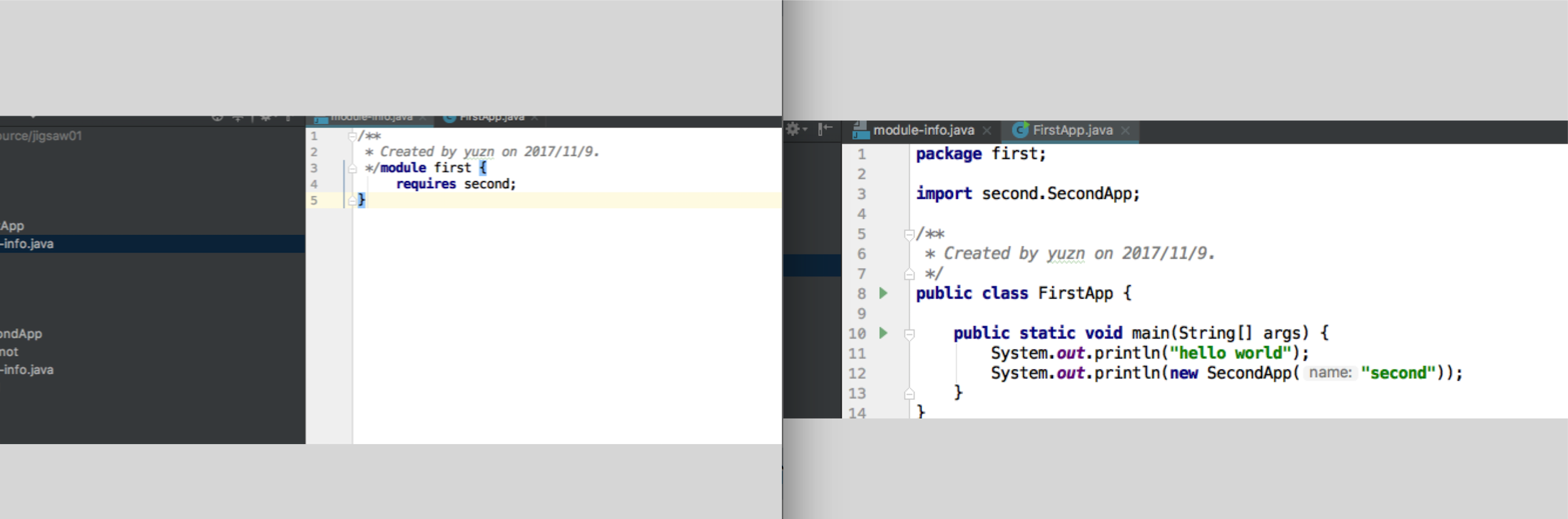Click the closing brace on line 5 of module-info

pos(362,200)
